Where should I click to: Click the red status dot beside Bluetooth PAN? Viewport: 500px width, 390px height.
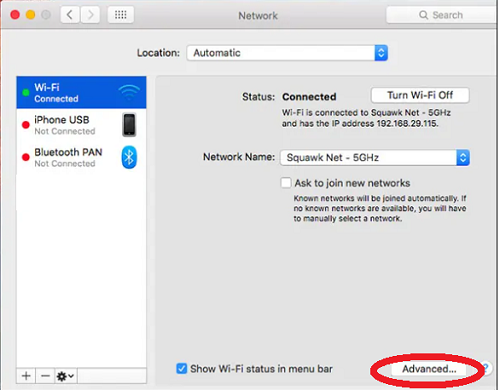click(x=26, y=157)
